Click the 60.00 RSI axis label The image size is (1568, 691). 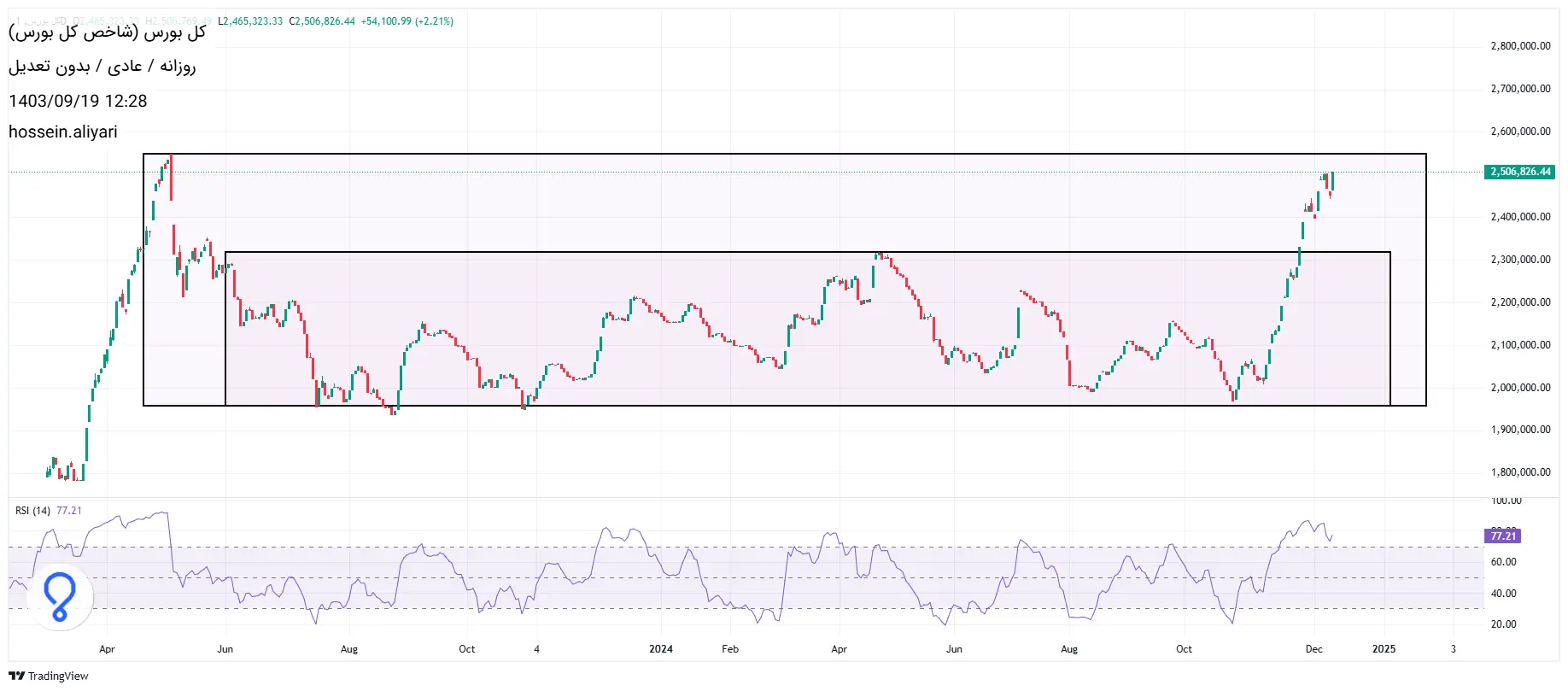(x=1504, y=562)
